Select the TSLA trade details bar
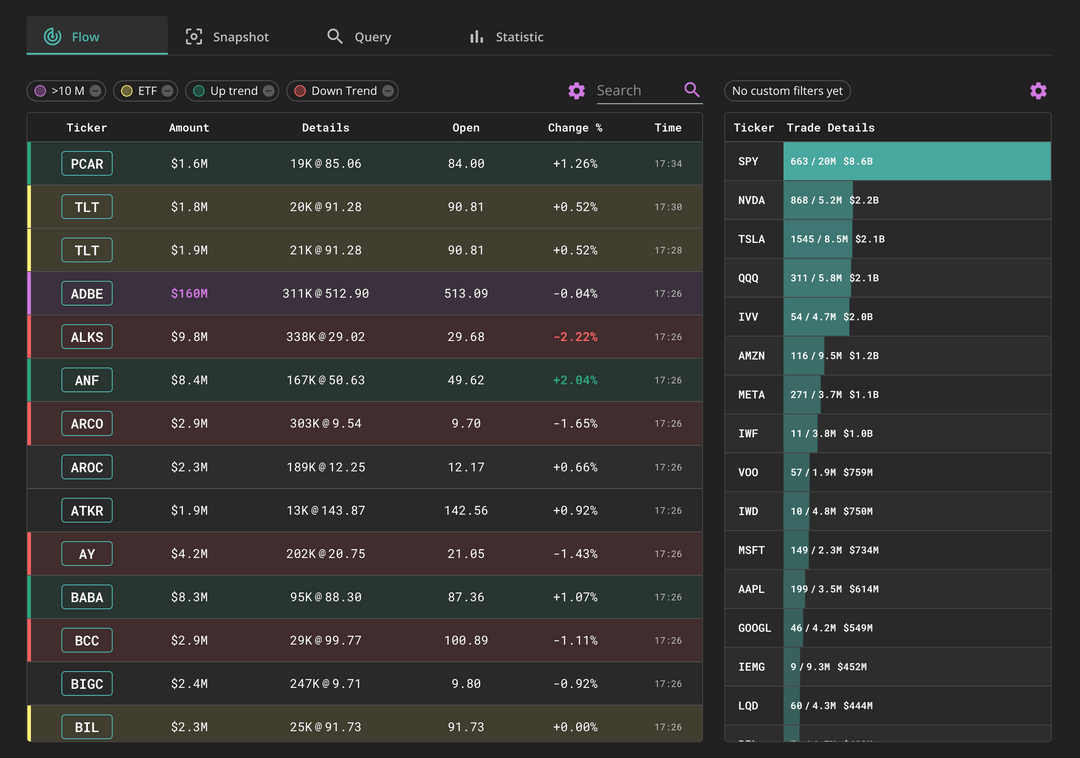 click(x=818, y=239)
